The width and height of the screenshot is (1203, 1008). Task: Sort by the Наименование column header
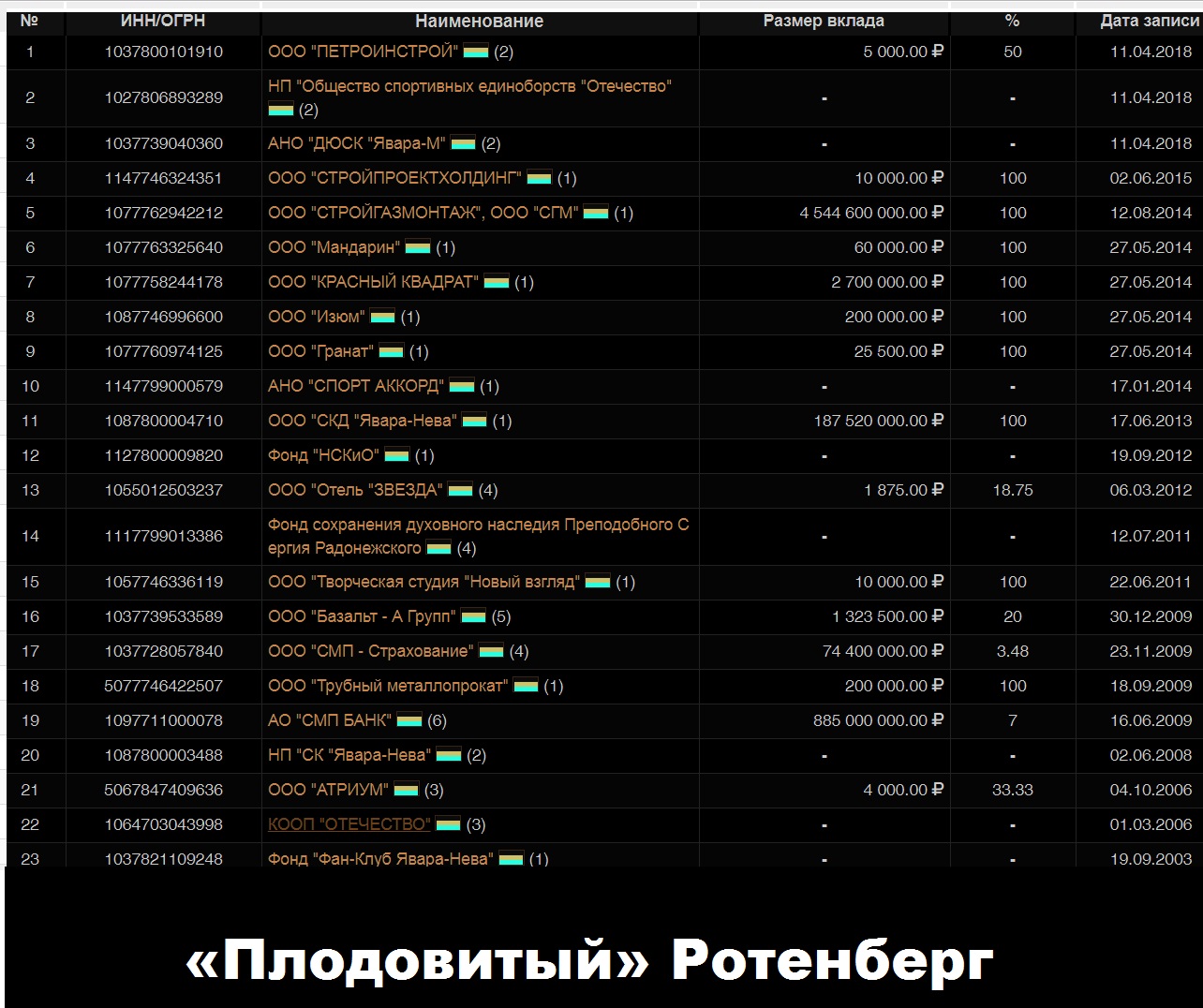pyautogui.click(x=479, y=21)
